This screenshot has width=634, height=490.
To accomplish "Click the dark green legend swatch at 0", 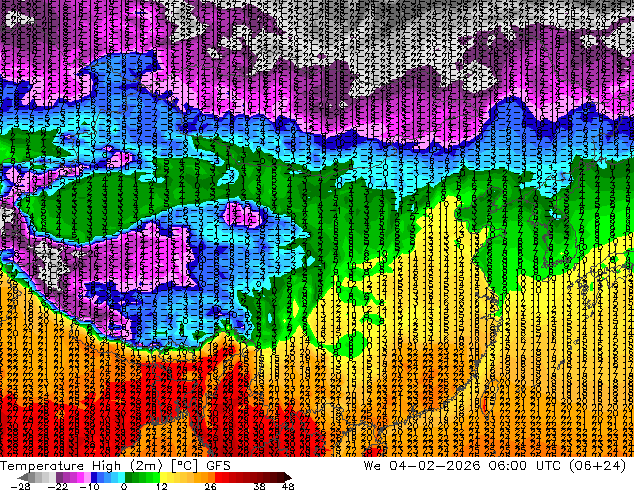I will (x=129, y=477).
